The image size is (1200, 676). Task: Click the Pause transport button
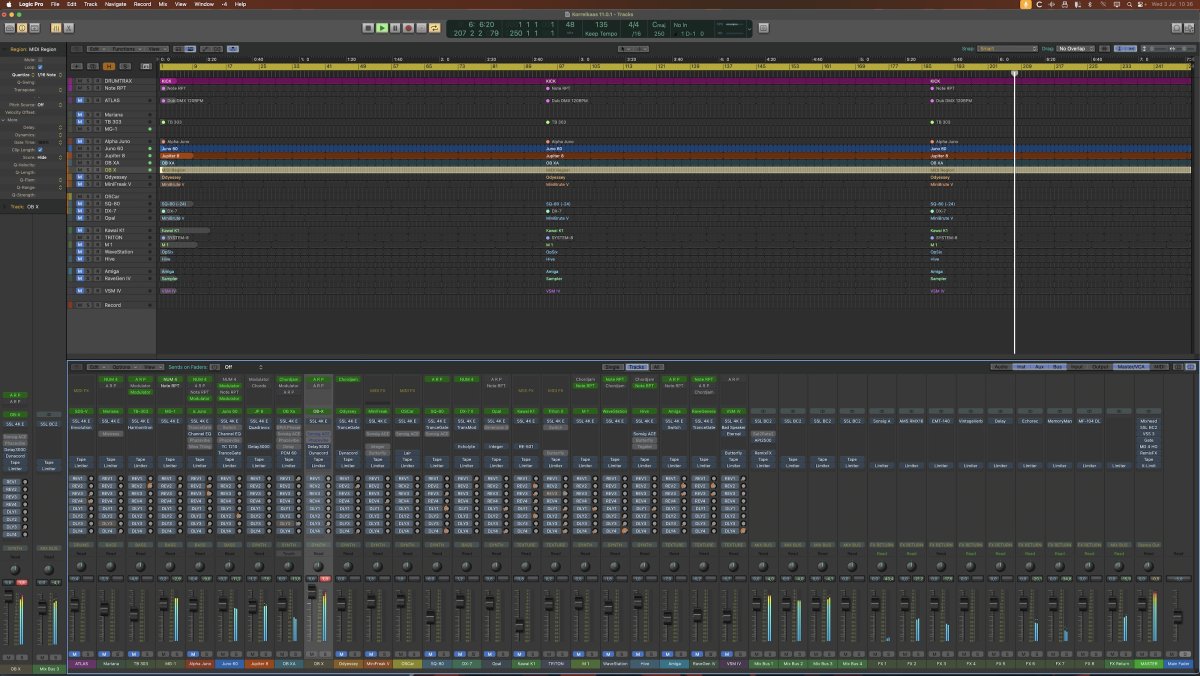(395, 28)
